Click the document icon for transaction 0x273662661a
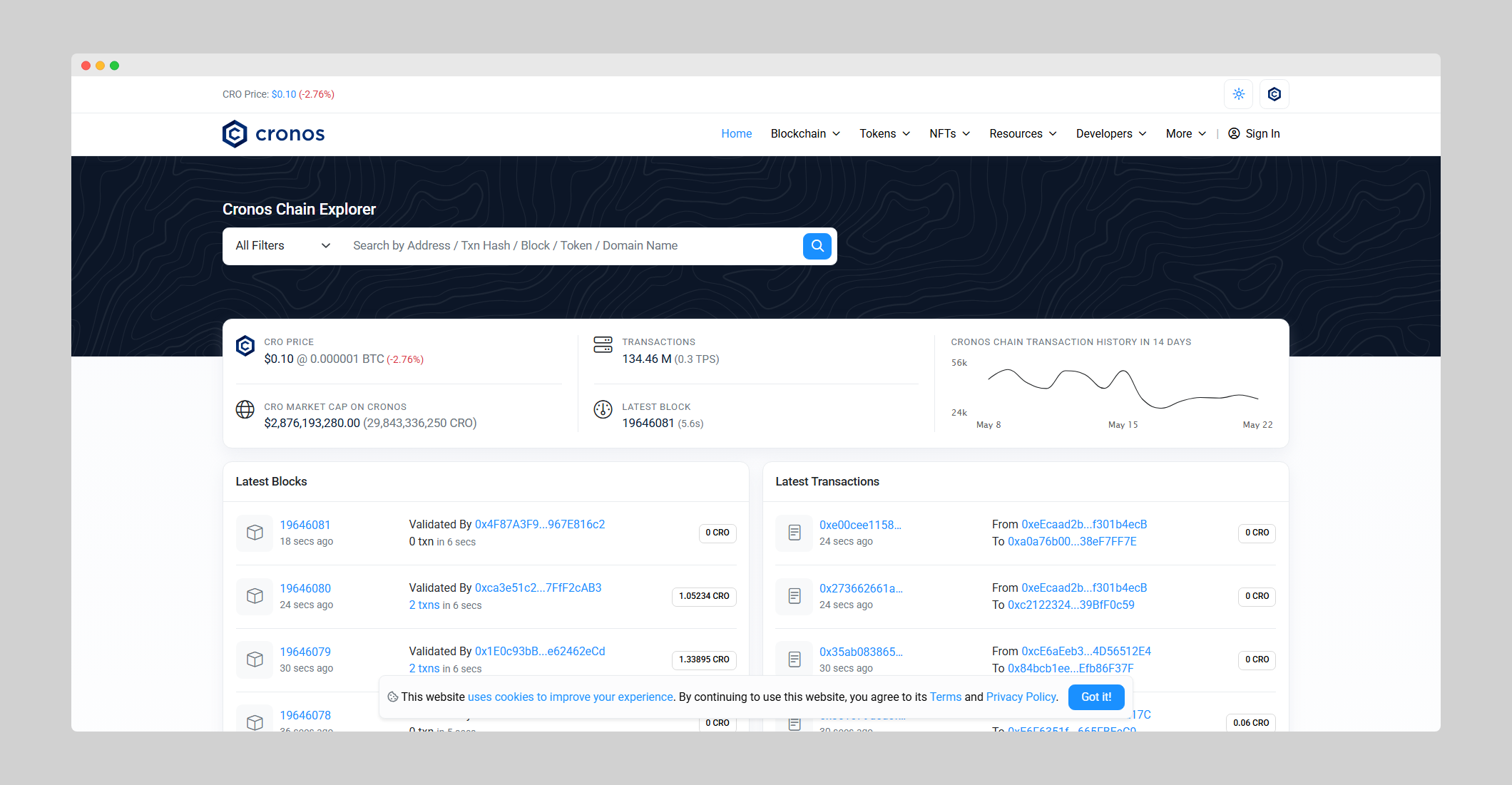 795,596
